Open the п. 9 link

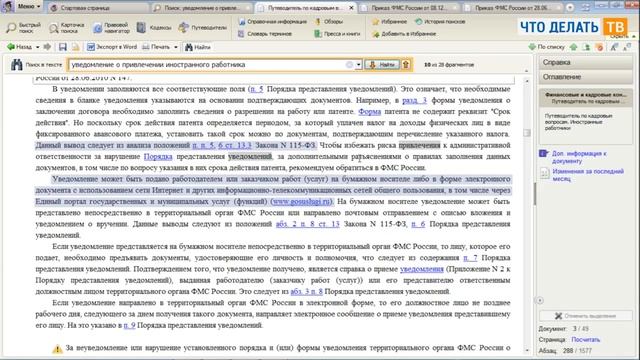[x=129, y=325]
